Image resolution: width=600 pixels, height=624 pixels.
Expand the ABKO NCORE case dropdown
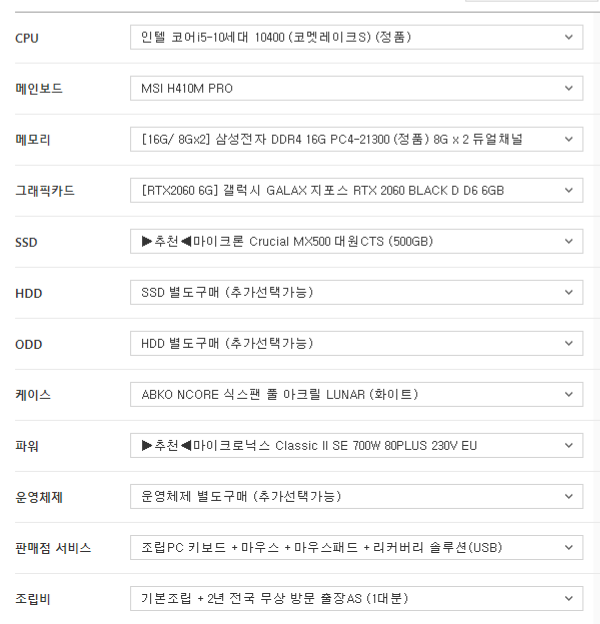(x=356, y=395)
